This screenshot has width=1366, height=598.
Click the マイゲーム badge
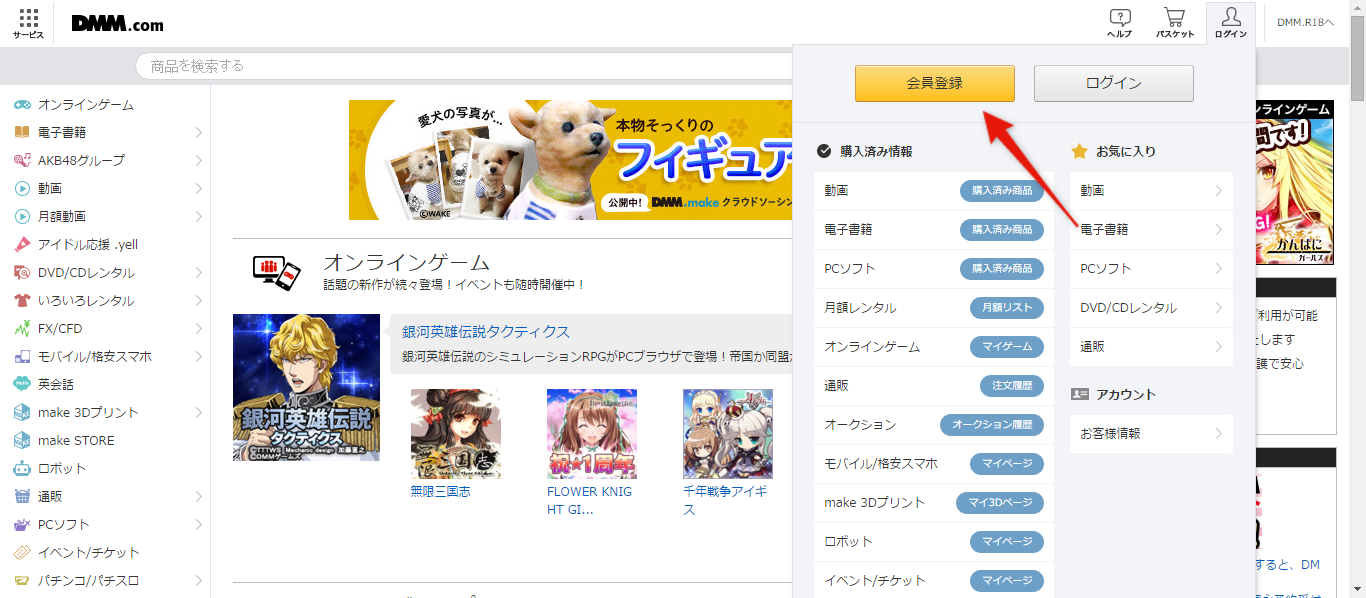click(x=1007, y=346)
